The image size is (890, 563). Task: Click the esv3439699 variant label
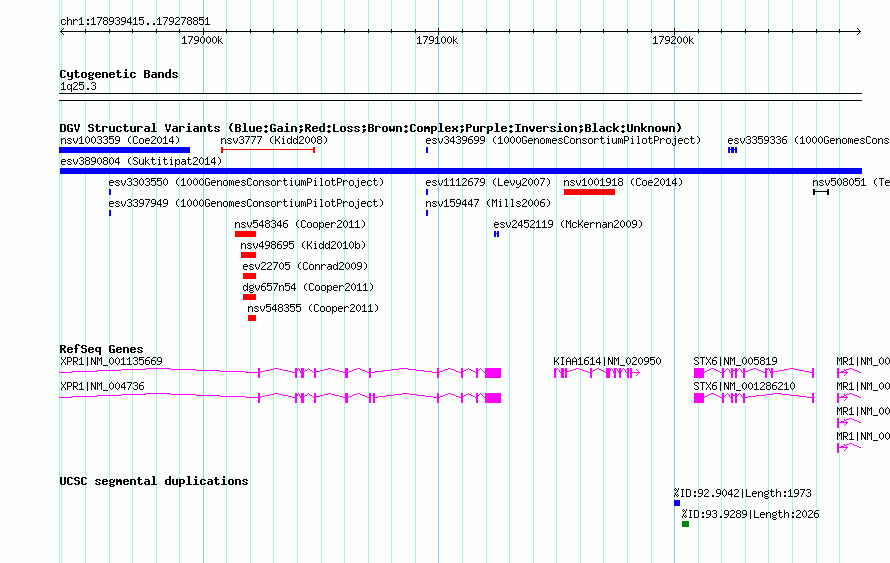click(563, 140)
